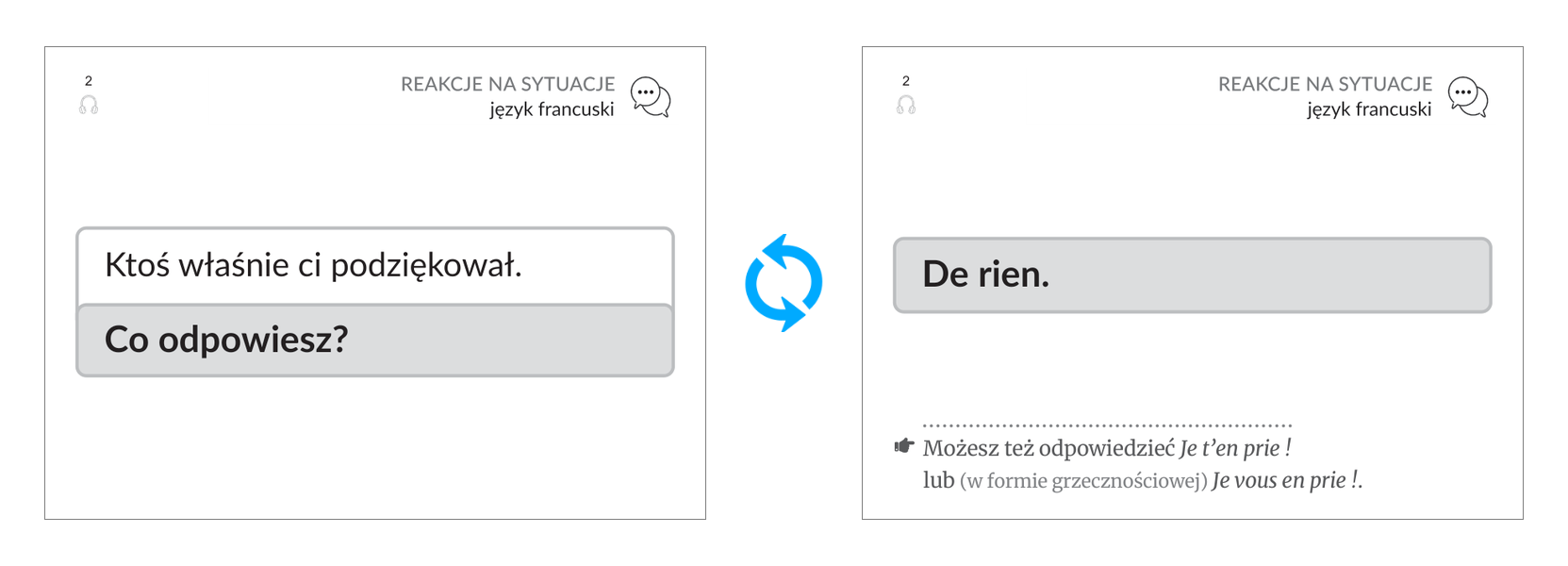Click 'język francuski' label on left card
The width and height of the screenshot is (1568, 566).
click(x=552, y=109)
